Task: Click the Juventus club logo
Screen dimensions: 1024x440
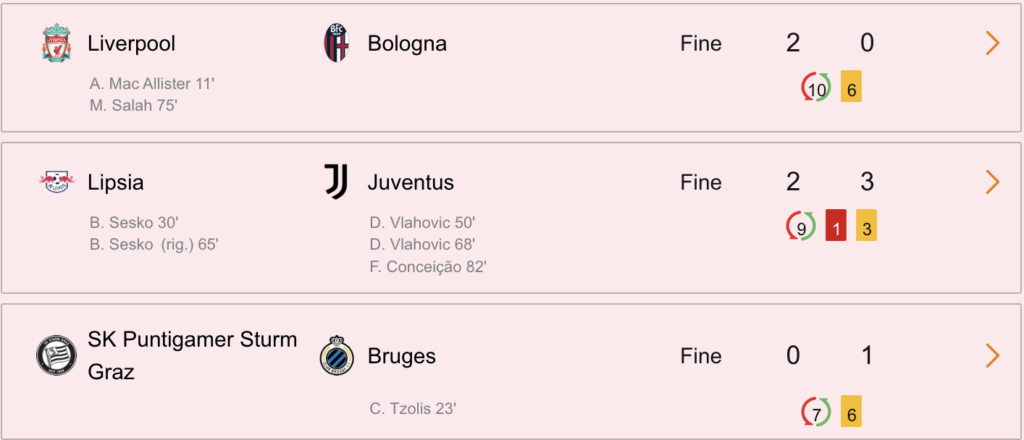Action: pyautogui.click(x=337, y=182)
